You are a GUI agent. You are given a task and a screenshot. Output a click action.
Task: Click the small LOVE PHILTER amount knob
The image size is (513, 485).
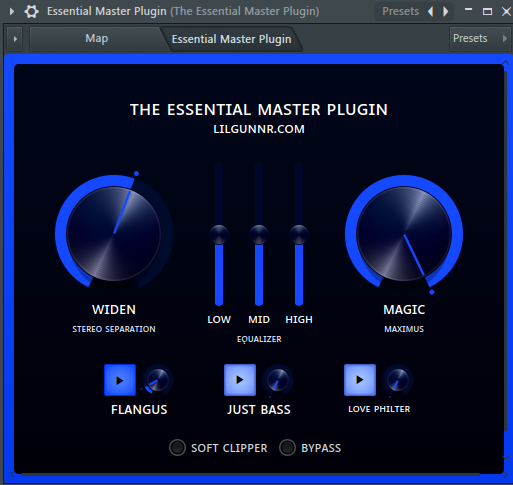click(x=398, y=380)
